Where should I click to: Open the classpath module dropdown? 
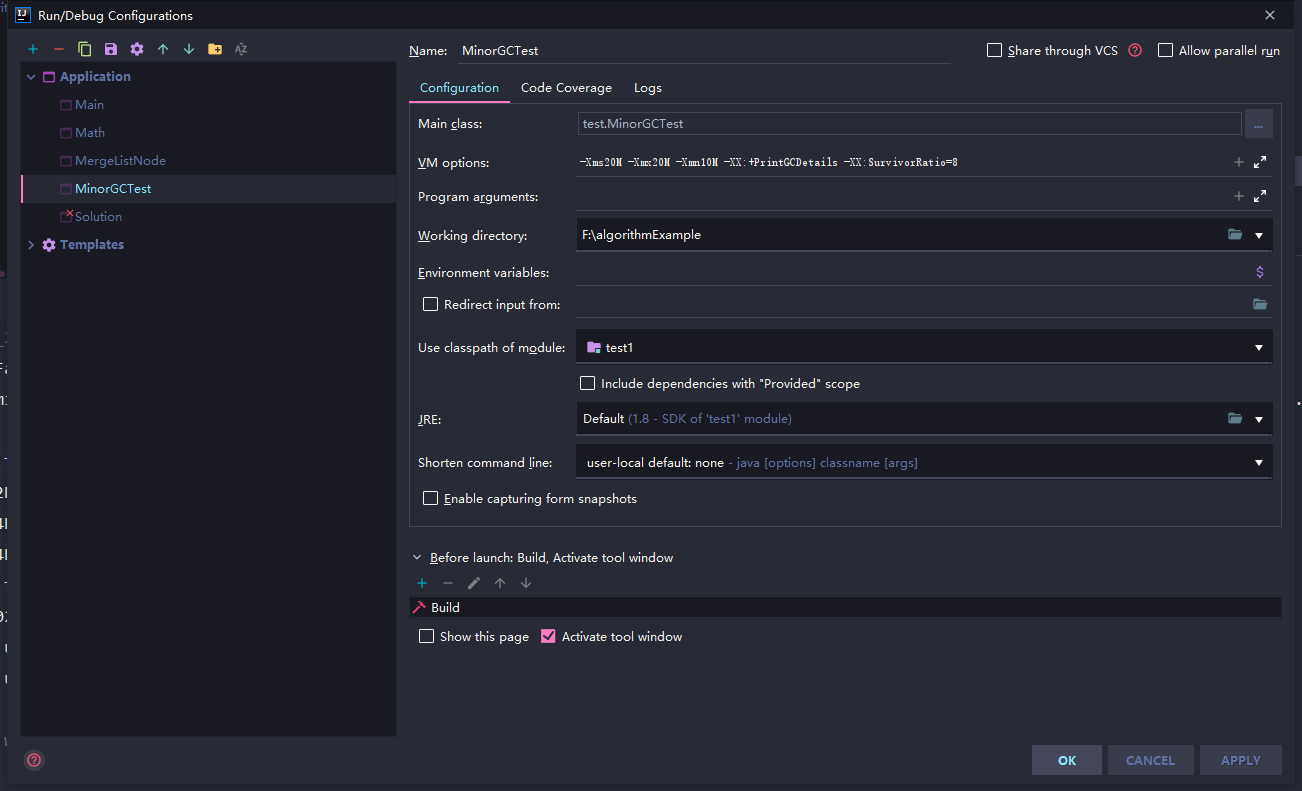[1258, 347]
